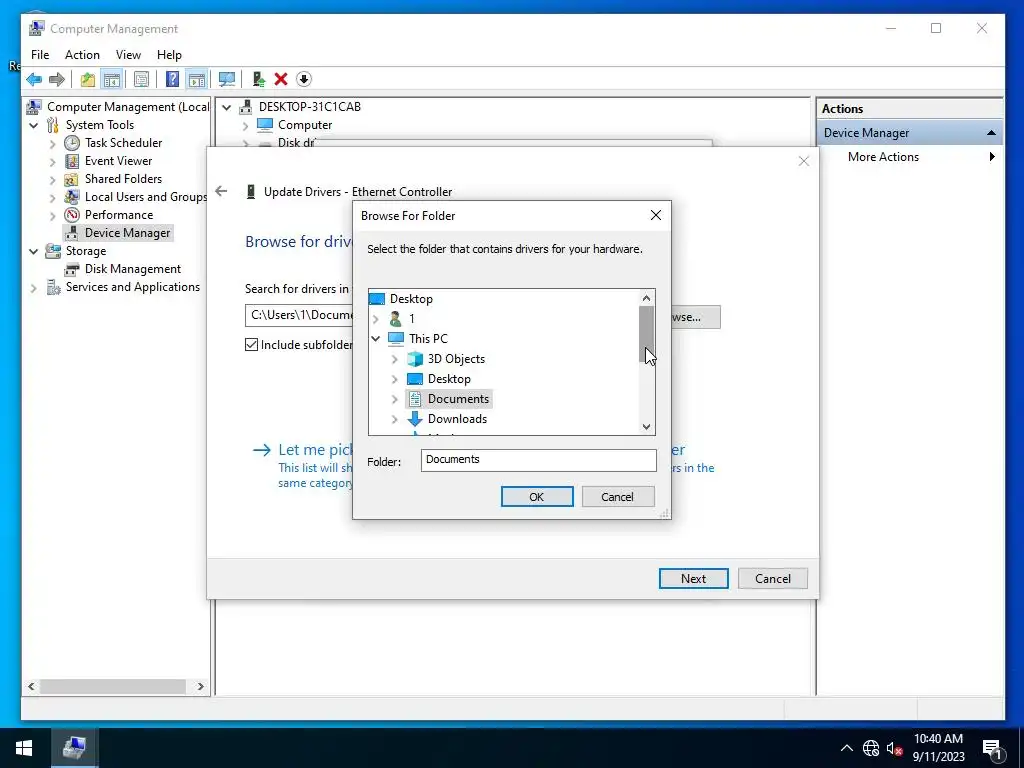Click the red X Uninstall device icon
This screenshot has height=768, width=1024.
coord(281,80)
